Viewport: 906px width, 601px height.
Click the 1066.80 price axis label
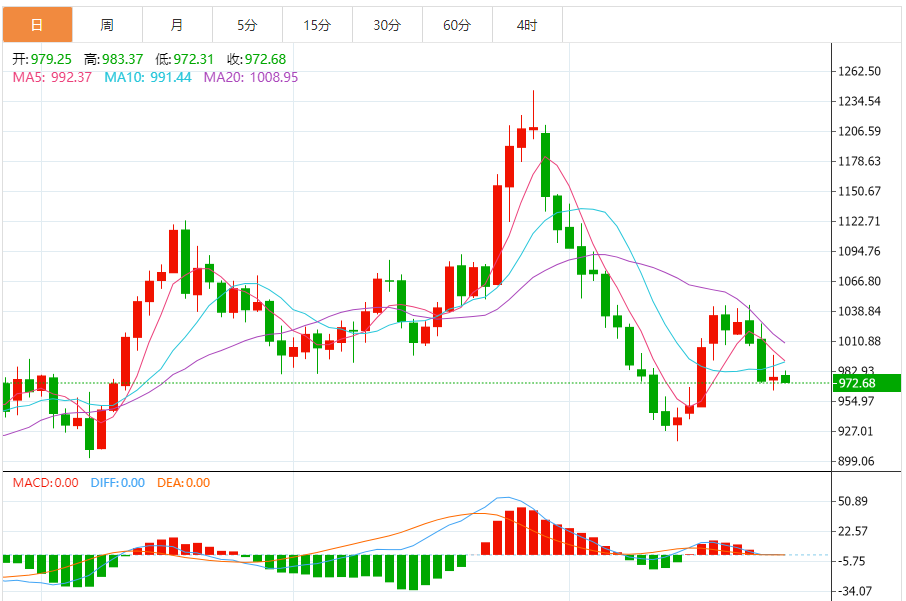click(859, 281)
